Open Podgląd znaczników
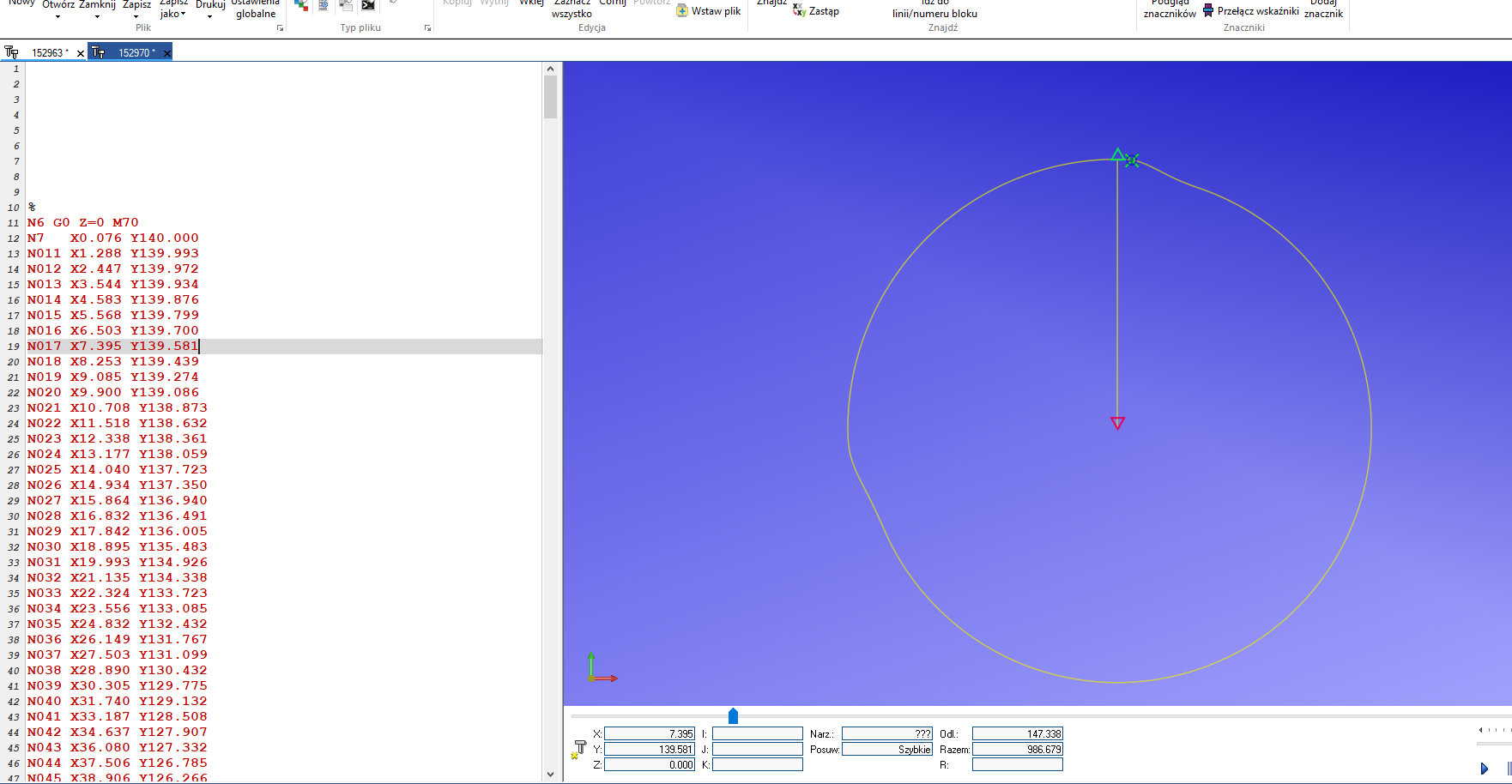 [1170, 9]
